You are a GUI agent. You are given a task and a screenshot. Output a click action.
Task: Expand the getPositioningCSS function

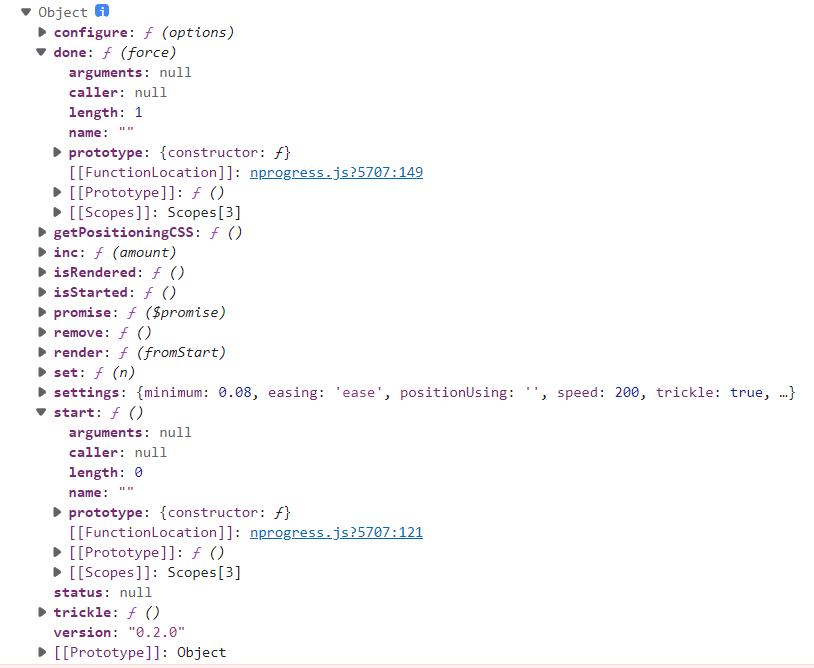point(42,232)
